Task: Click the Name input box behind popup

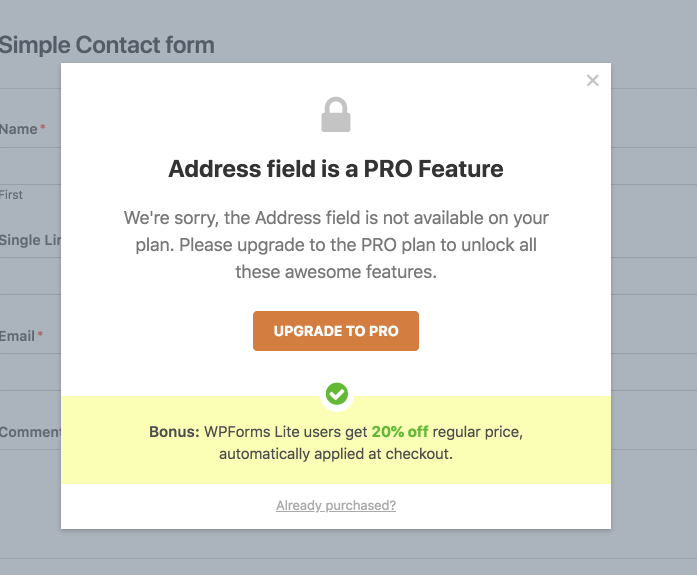Action: [30, 166]
